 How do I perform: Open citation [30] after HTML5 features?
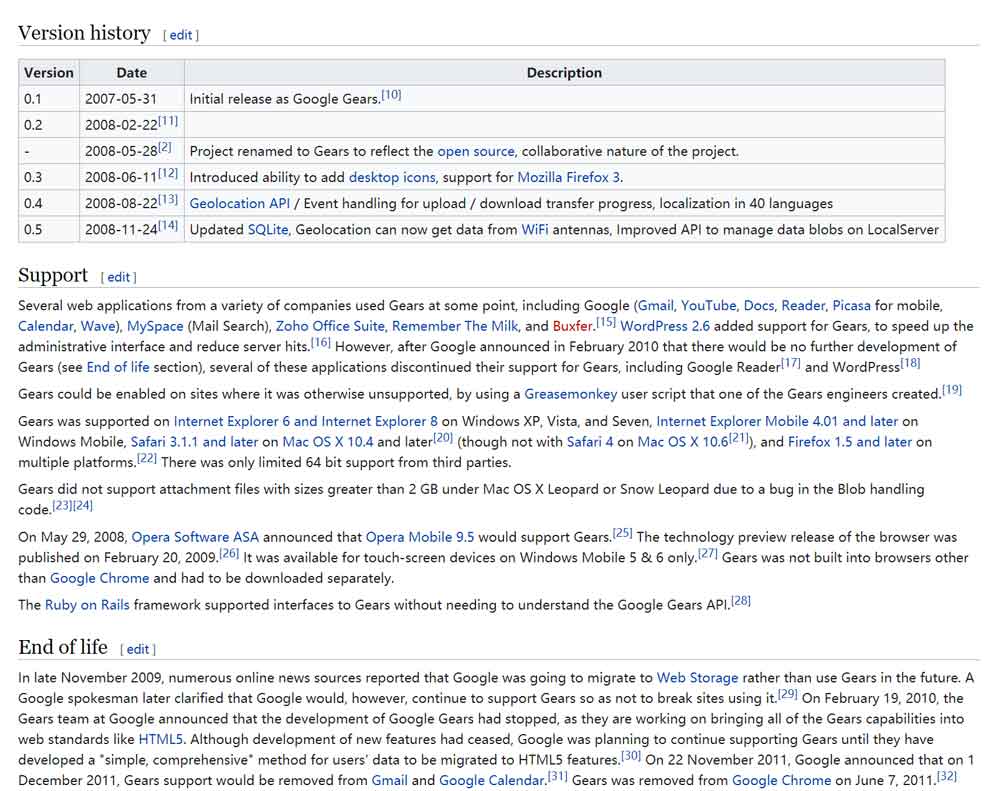[x=631, y=756]
